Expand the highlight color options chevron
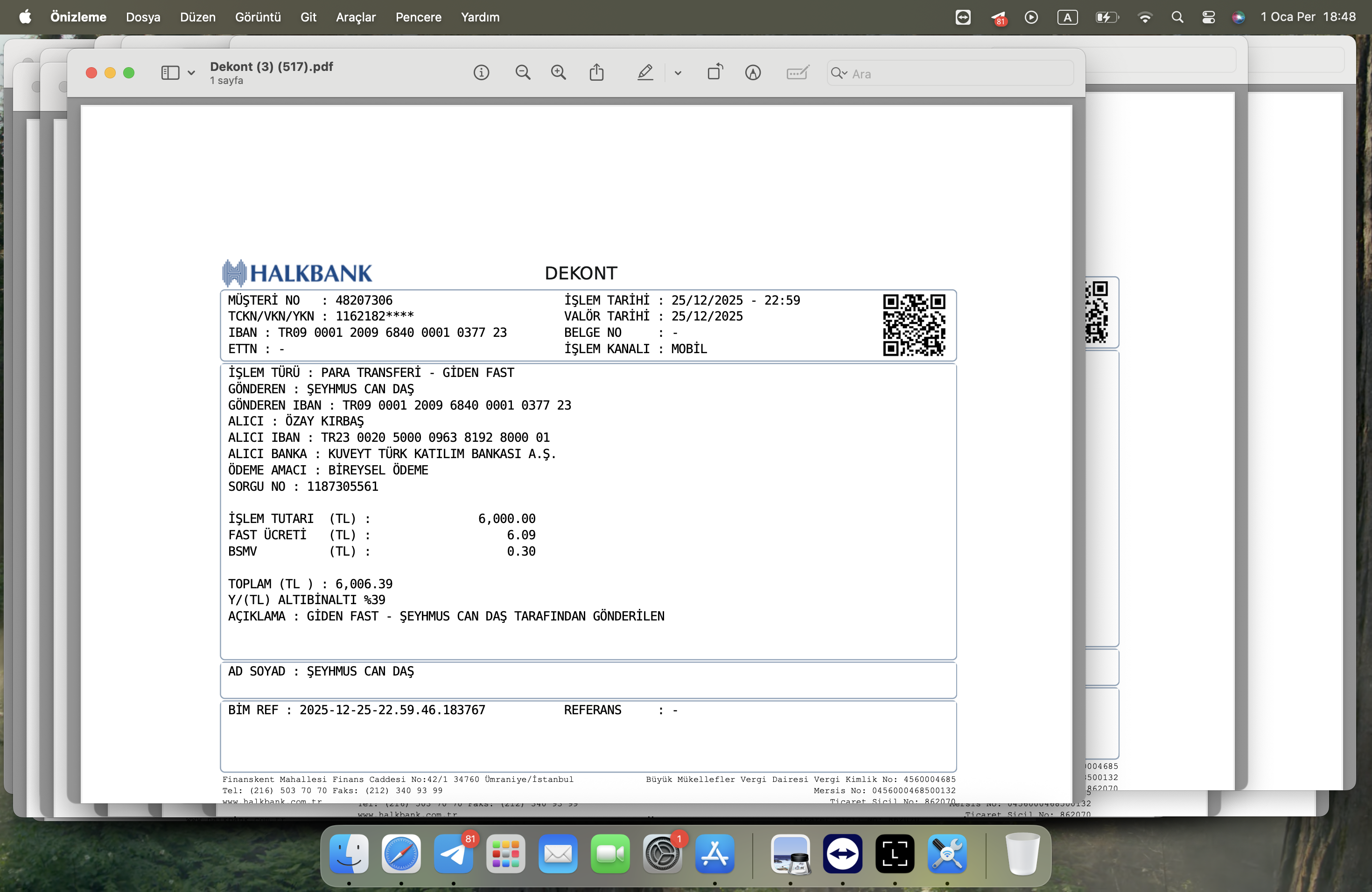Image resolution: width=1372 pixels, height=892 pixels. point(678,73)
